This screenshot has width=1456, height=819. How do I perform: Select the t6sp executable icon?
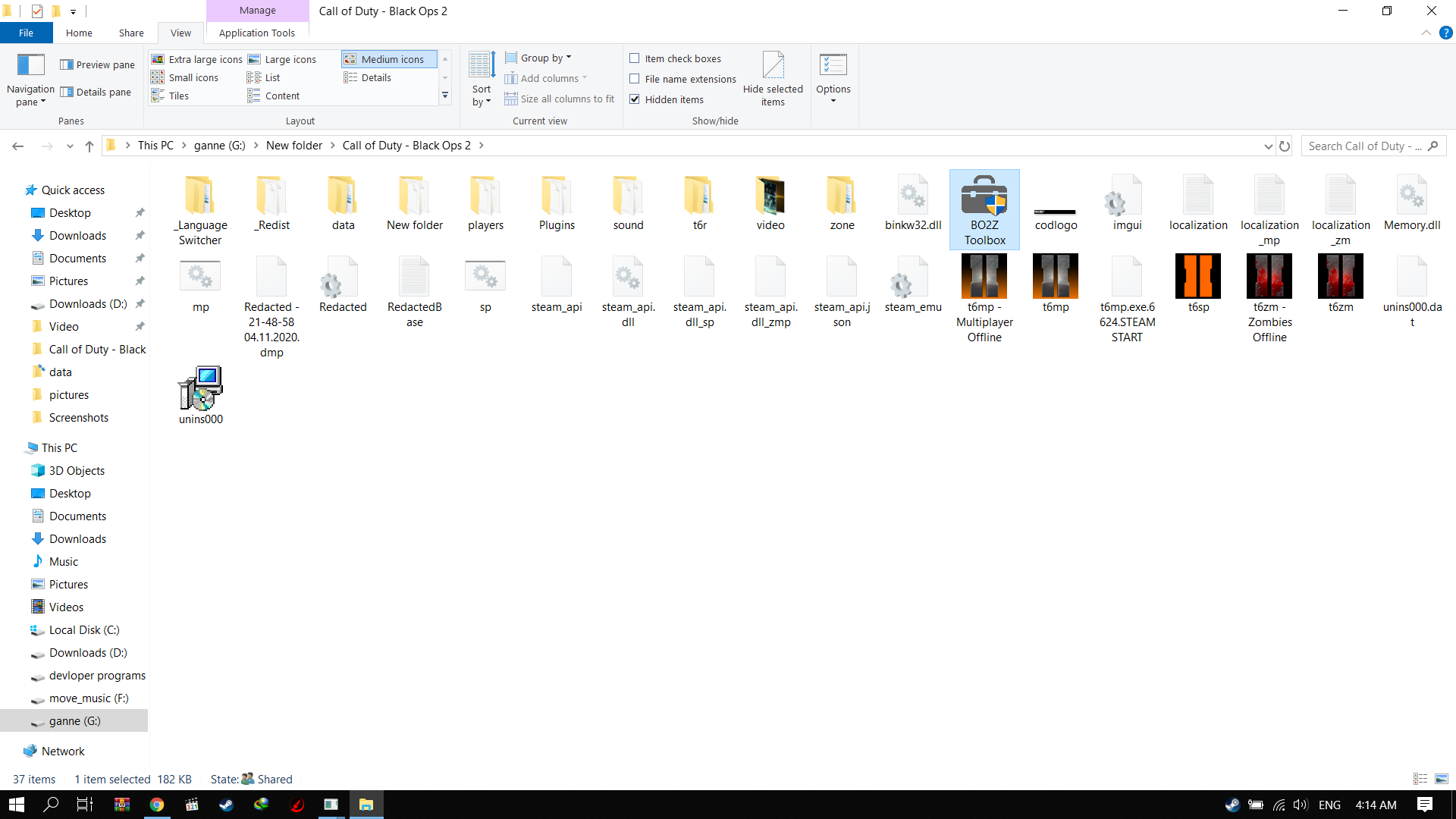click(1198, 283)
